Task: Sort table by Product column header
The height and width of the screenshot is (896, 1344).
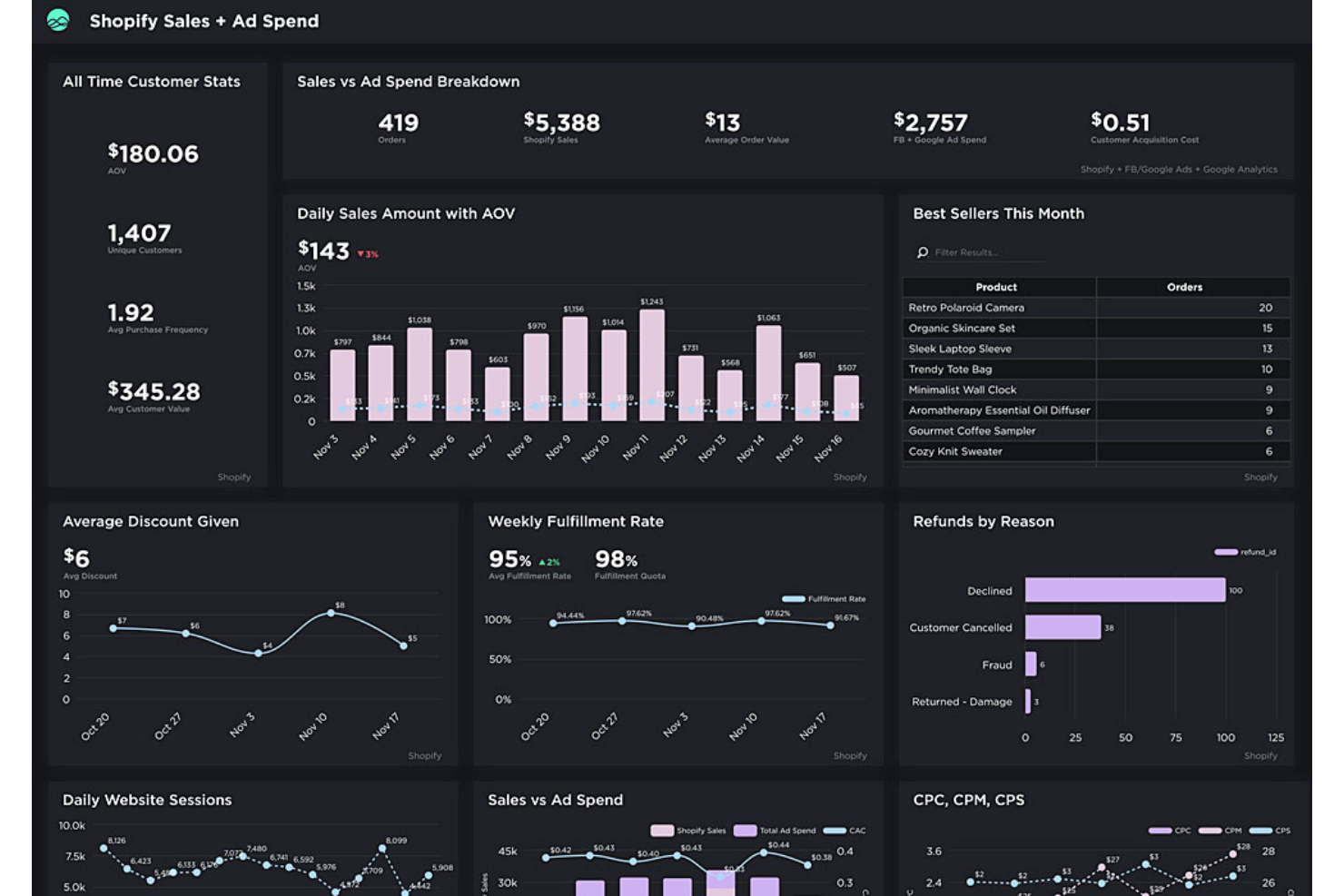Action: pyautogui.click(x=999, y=287)
